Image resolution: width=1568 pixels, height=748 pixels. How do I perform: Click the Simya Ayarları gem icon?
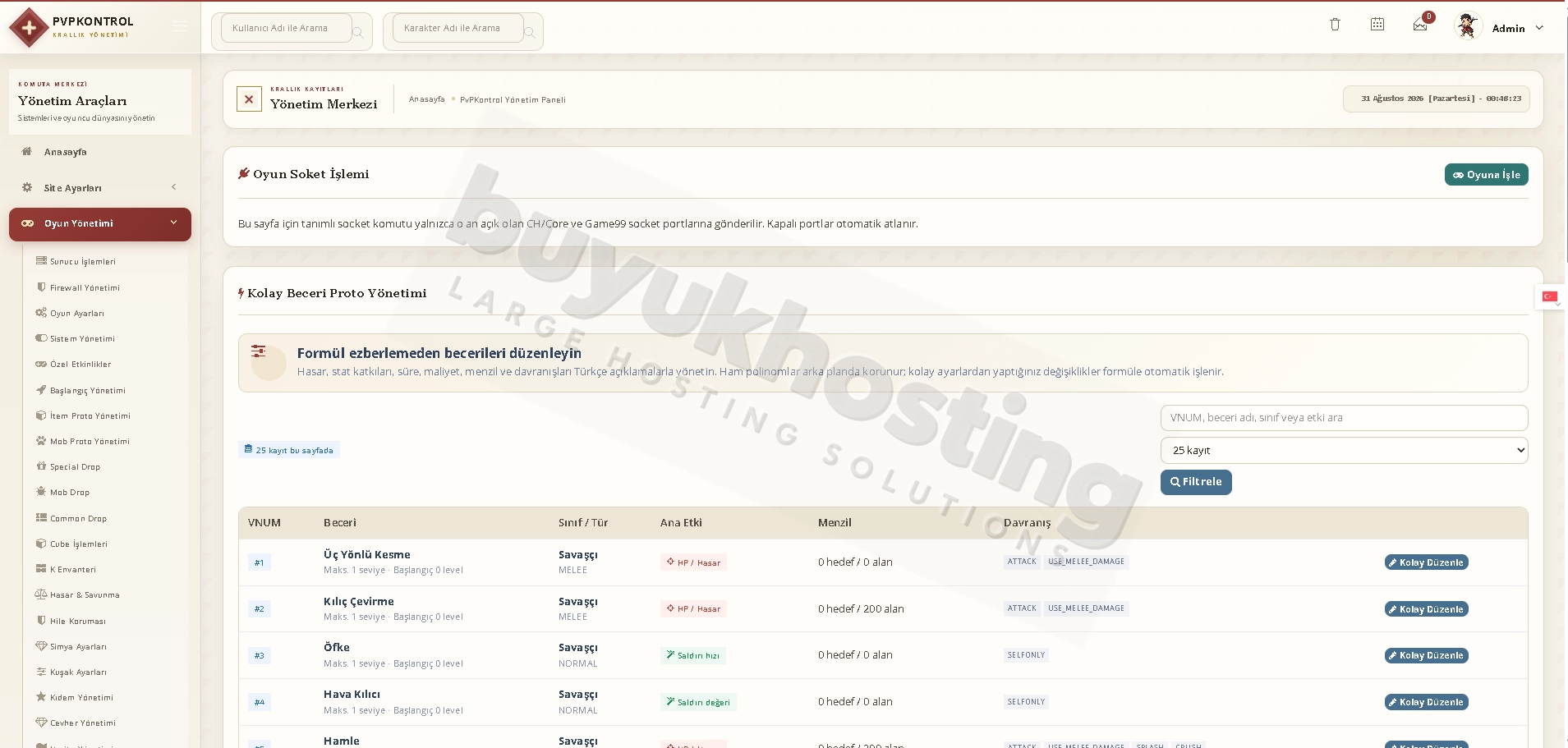point(41,646)
